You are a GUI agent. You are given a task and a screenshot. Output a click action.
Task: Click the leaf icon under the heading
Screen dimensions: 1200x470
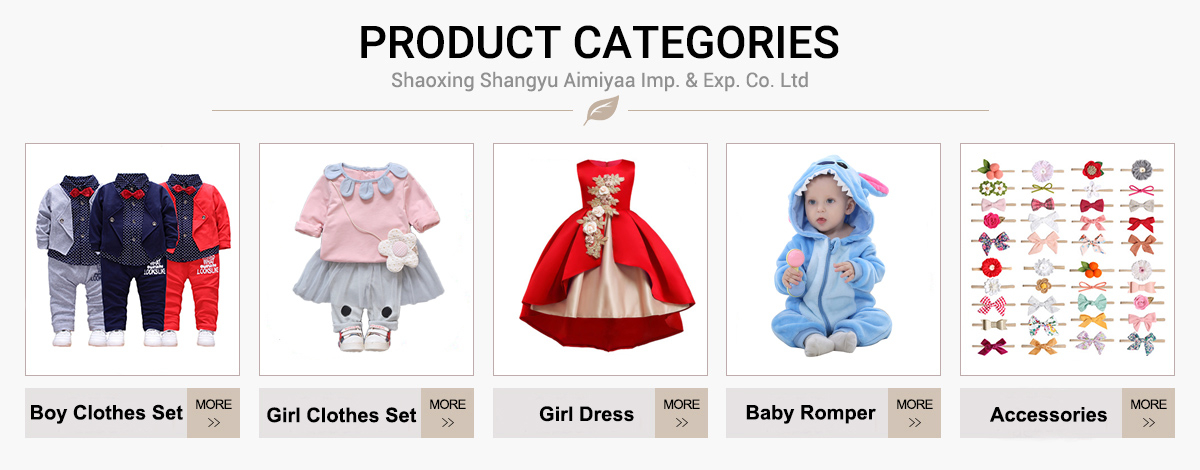[x=600, y=110]
